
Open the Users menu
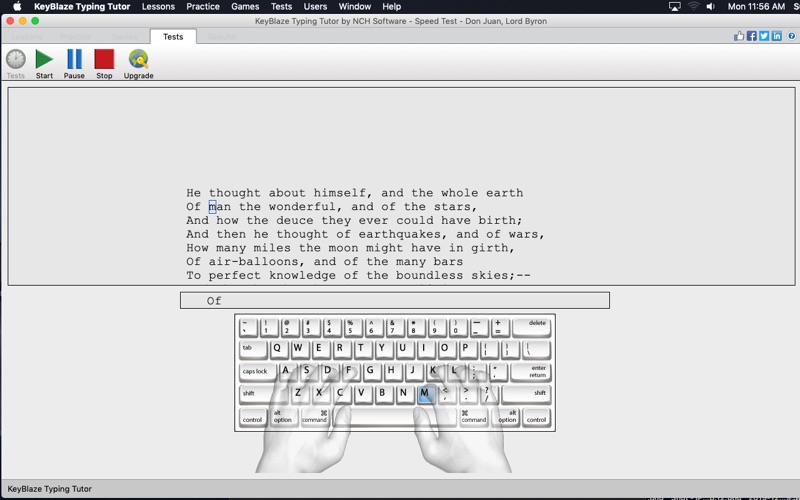click(x=315, y=7)
